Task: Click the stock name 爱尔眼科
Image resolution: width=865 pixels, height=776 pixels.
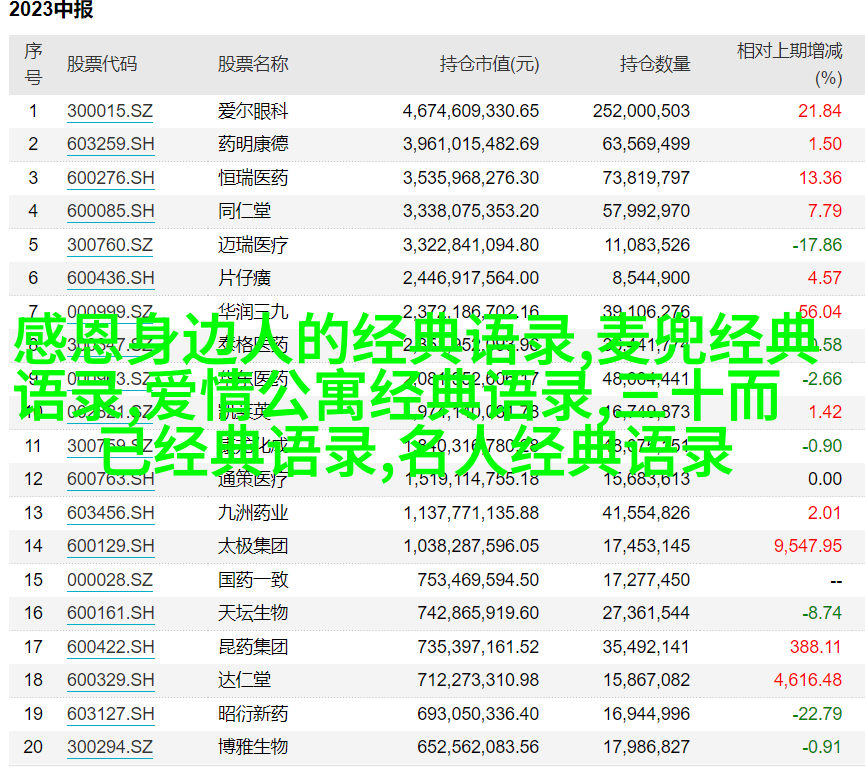Action: (253, 111)
